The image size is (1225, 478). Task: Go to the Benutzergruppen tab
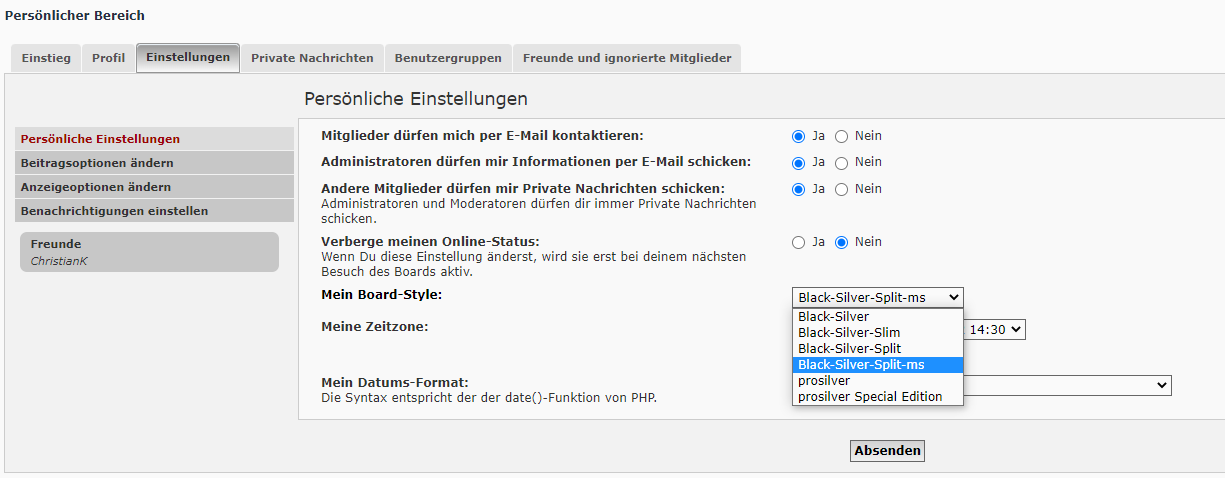[447, 58]
